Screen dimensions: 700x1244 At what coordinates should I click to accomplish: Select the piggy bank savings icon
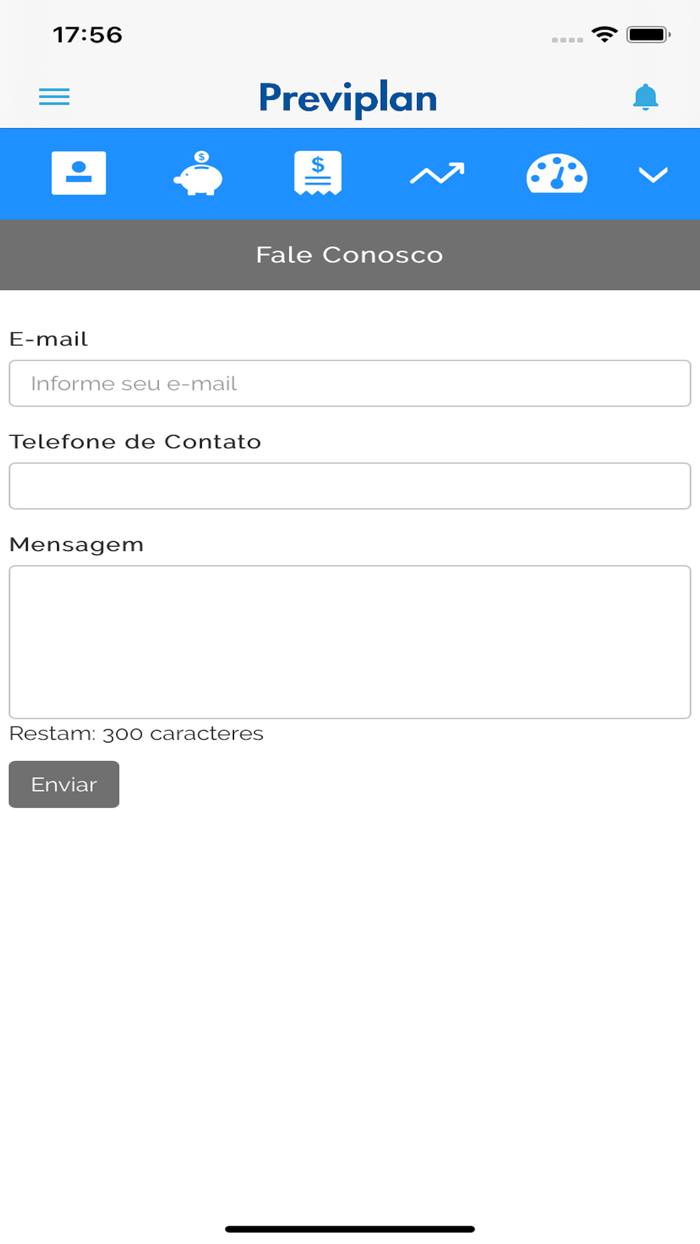[x=198, y=173]
